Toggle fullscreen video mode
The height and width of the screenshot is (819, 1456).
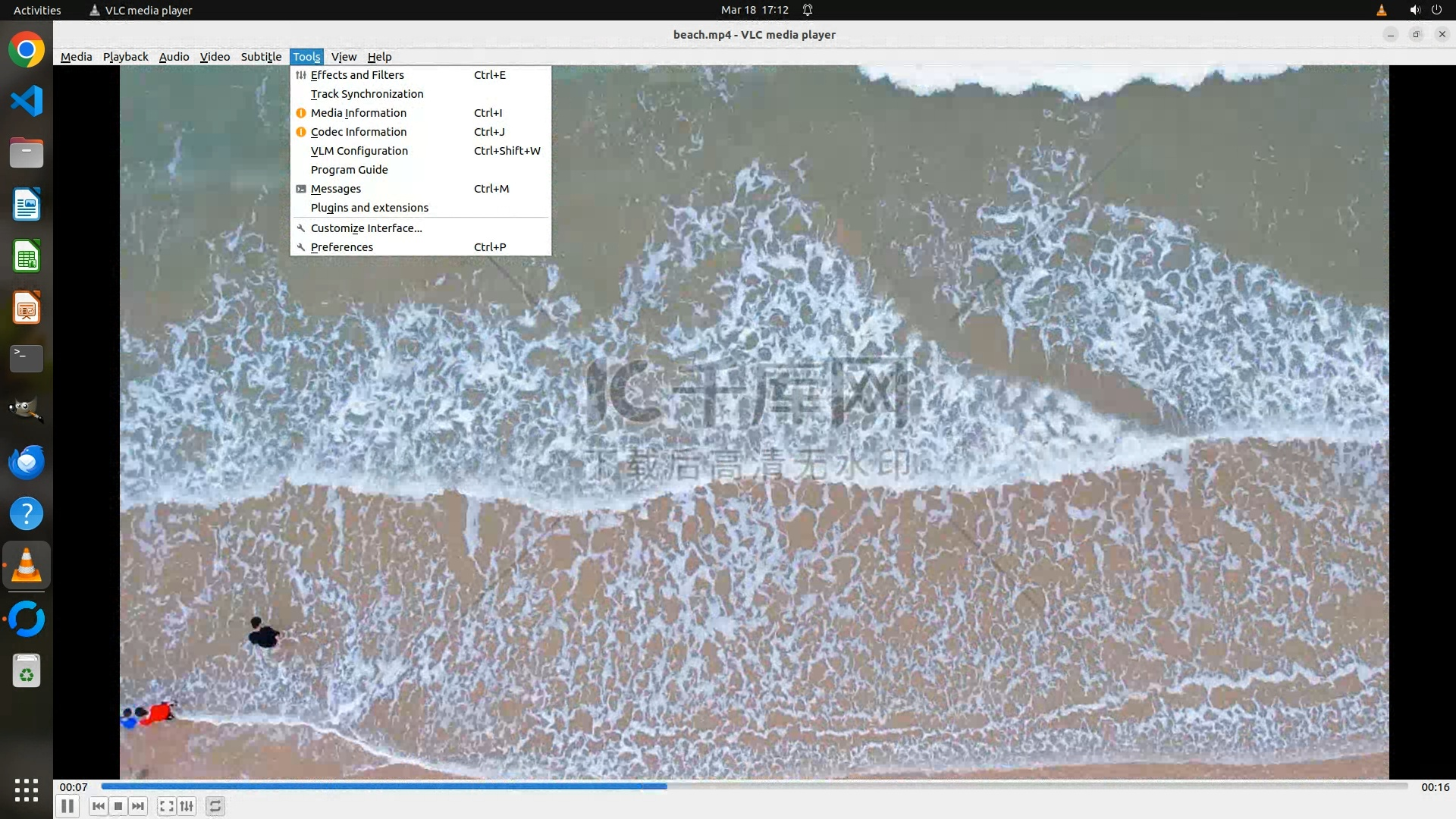166,806
